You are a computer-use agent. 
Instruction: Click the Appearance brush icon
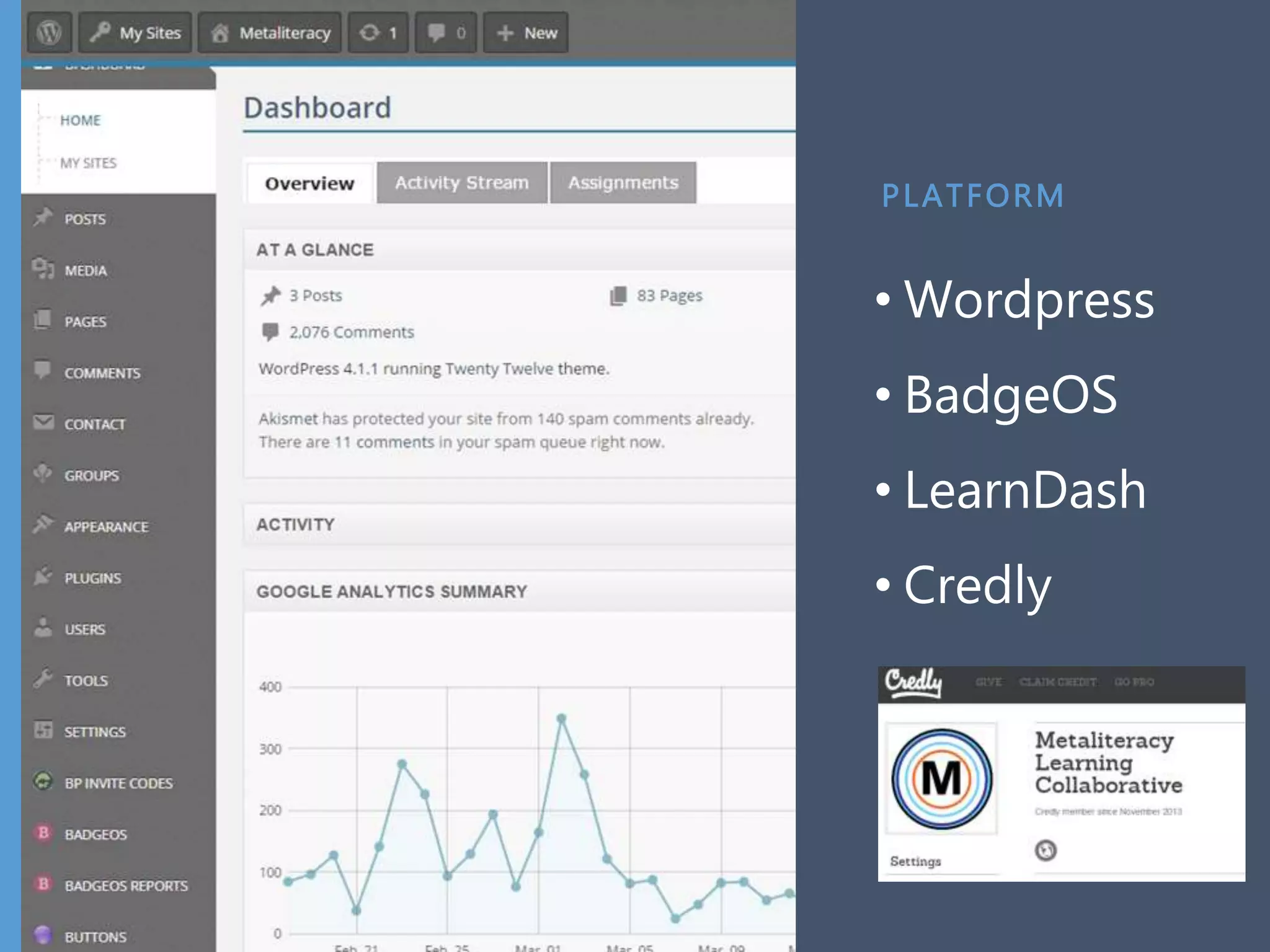click(43, 524)
